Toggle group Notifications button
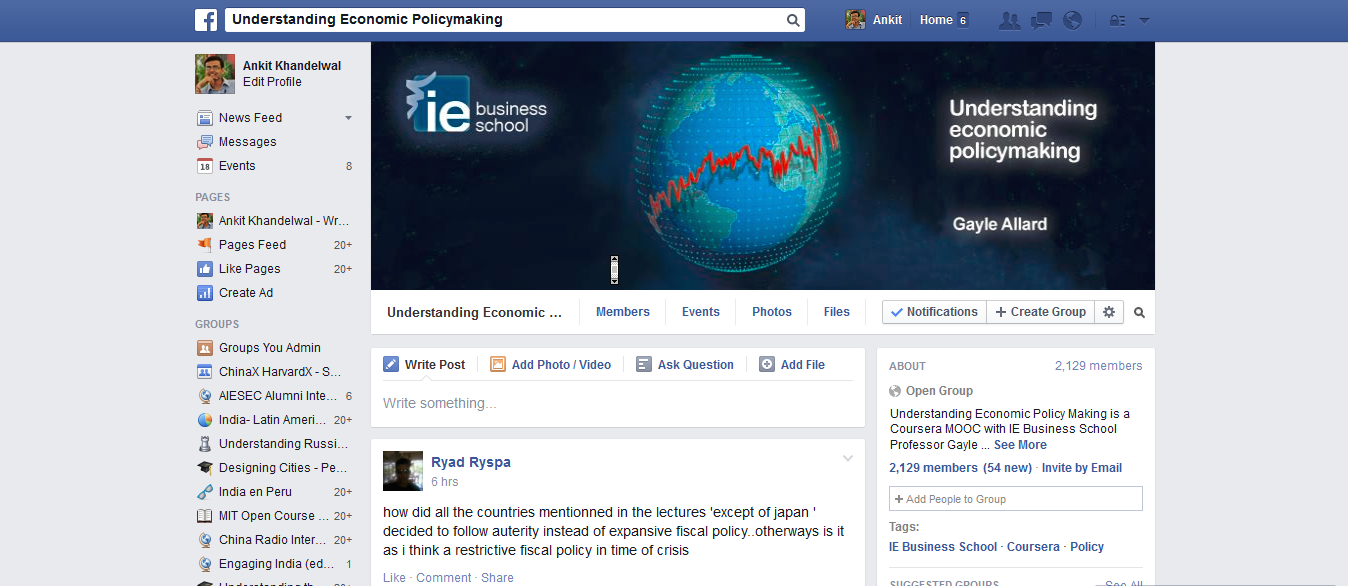Screen dimensions: 1348x586 [934, 312]
